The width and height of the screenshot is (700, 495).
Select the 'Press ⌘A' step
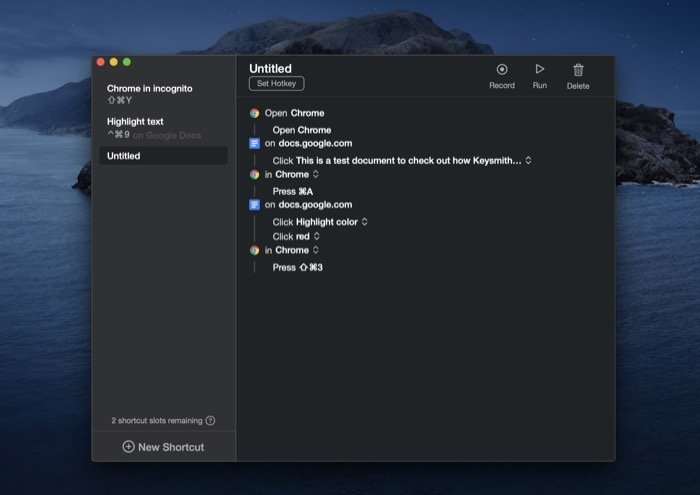(x=293, y=191)
